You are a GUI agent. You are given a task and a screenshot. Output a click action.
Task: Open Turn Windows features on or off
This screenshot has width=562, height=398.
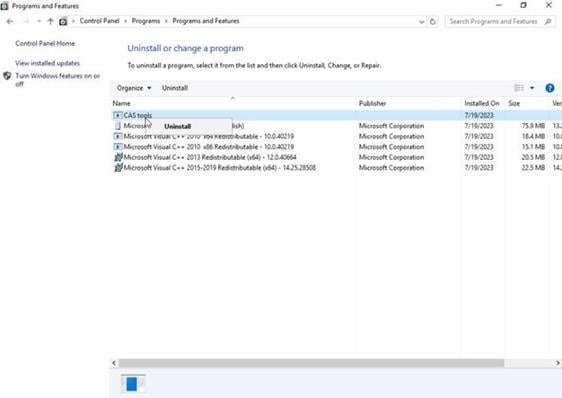click(57, 80)
